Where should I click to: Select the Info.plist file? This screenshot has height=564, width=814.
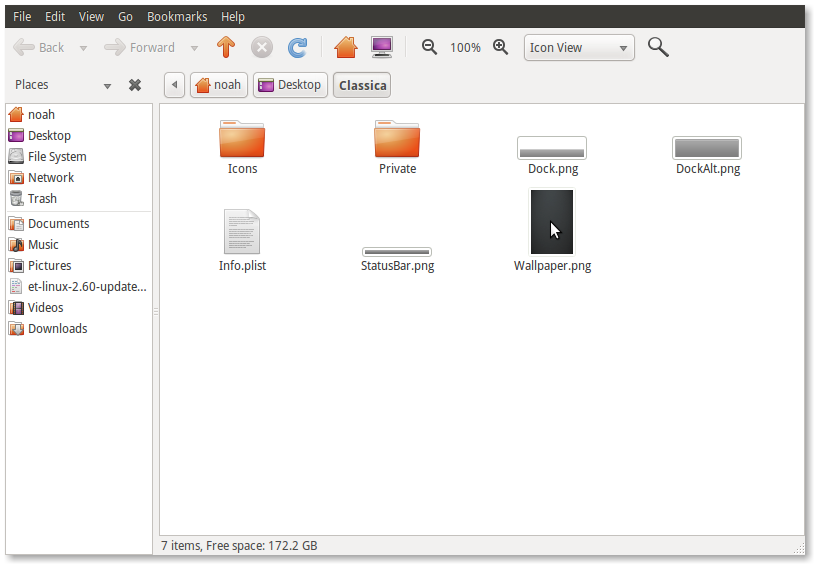(x=242, y=240)
